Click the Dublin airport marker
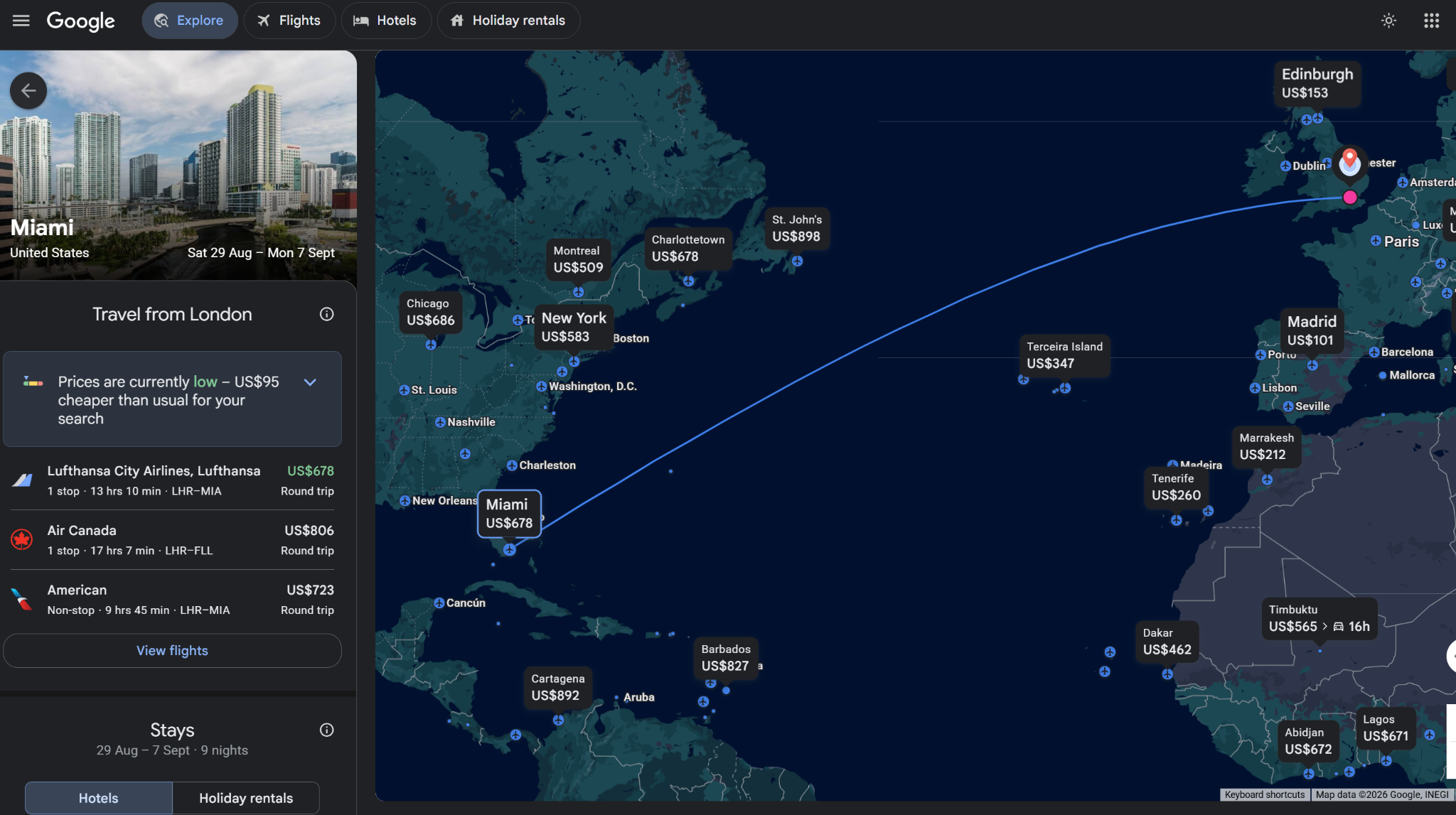 coord(1285,166)
